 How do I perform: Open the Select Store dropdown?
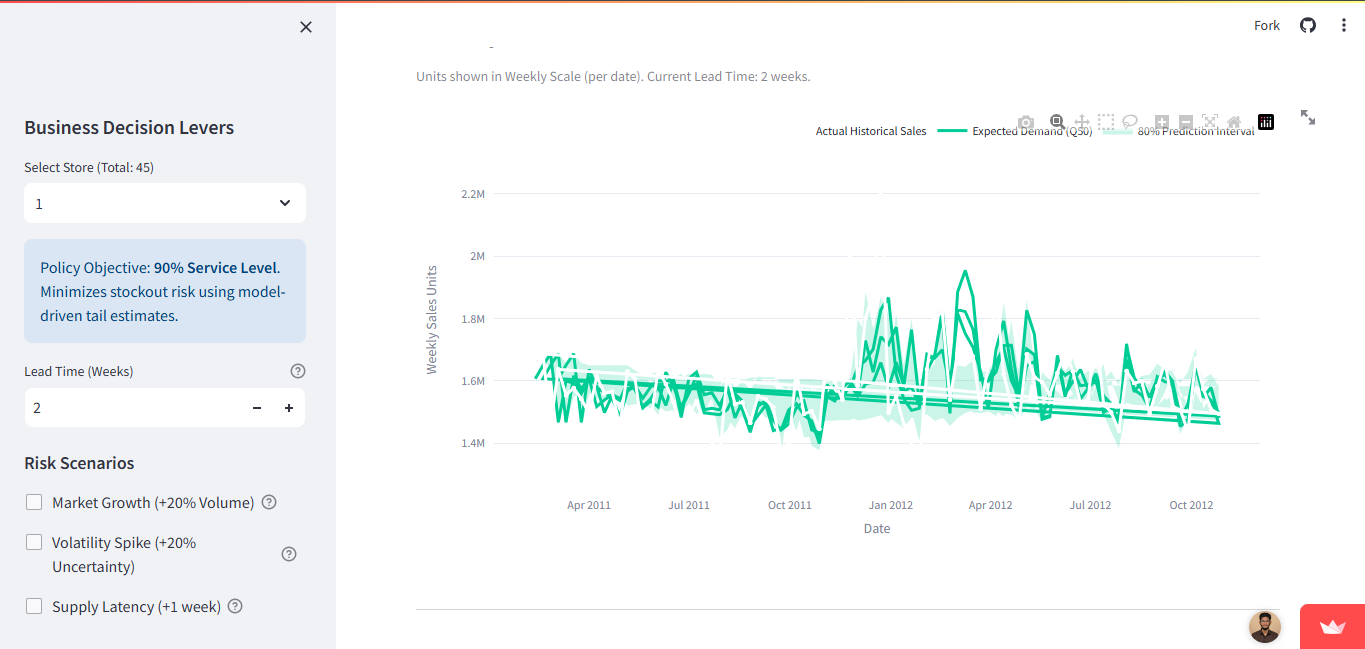[165, 203]
